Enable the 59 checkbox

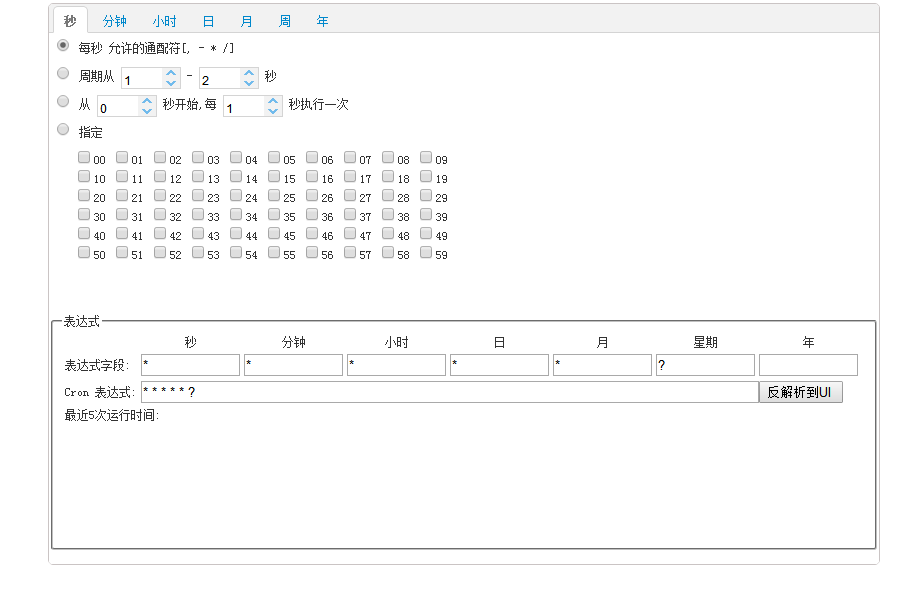point(426,252)
